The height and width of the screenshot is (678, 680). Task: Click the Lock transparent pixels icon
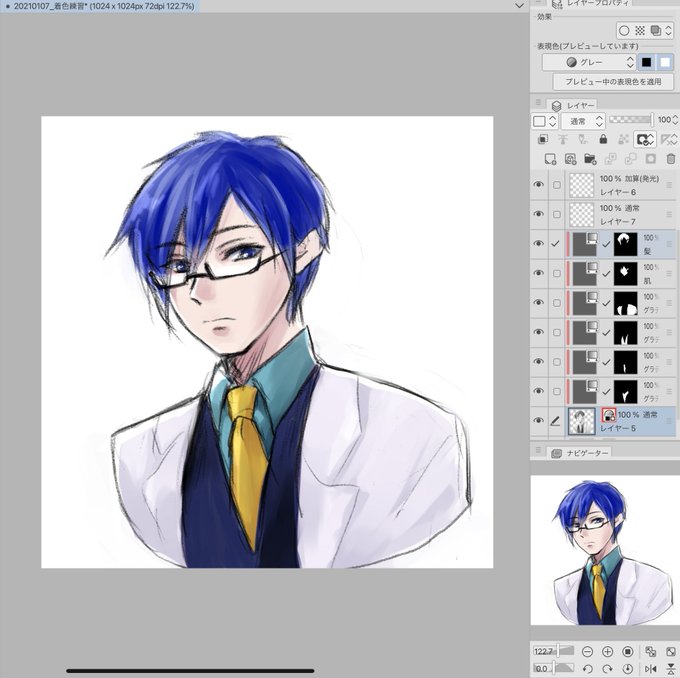(623, 139)
